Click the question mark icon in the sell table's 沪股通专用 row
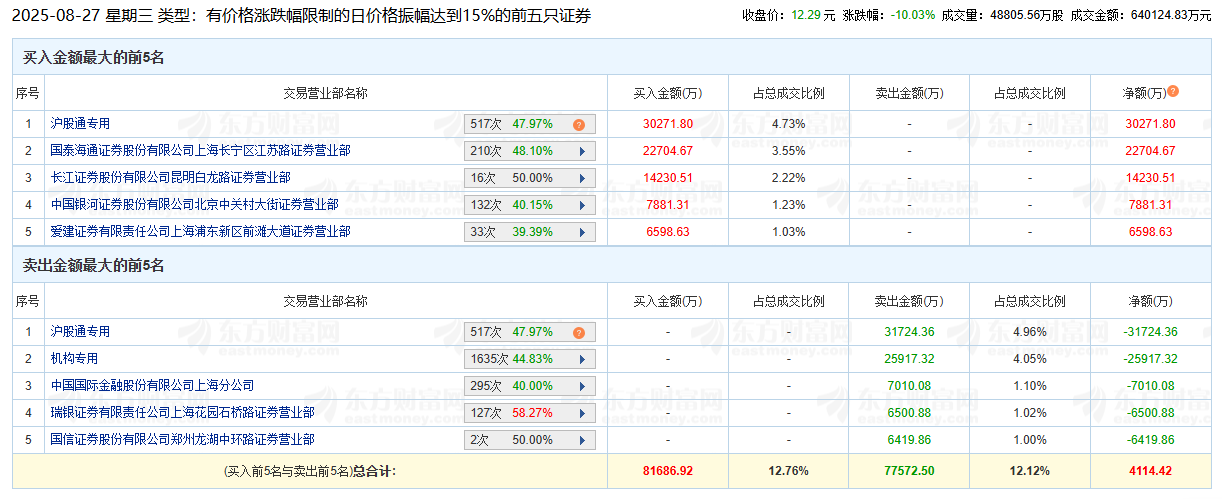The height and width of the screenshot is (499, 1222). point(578,332)
